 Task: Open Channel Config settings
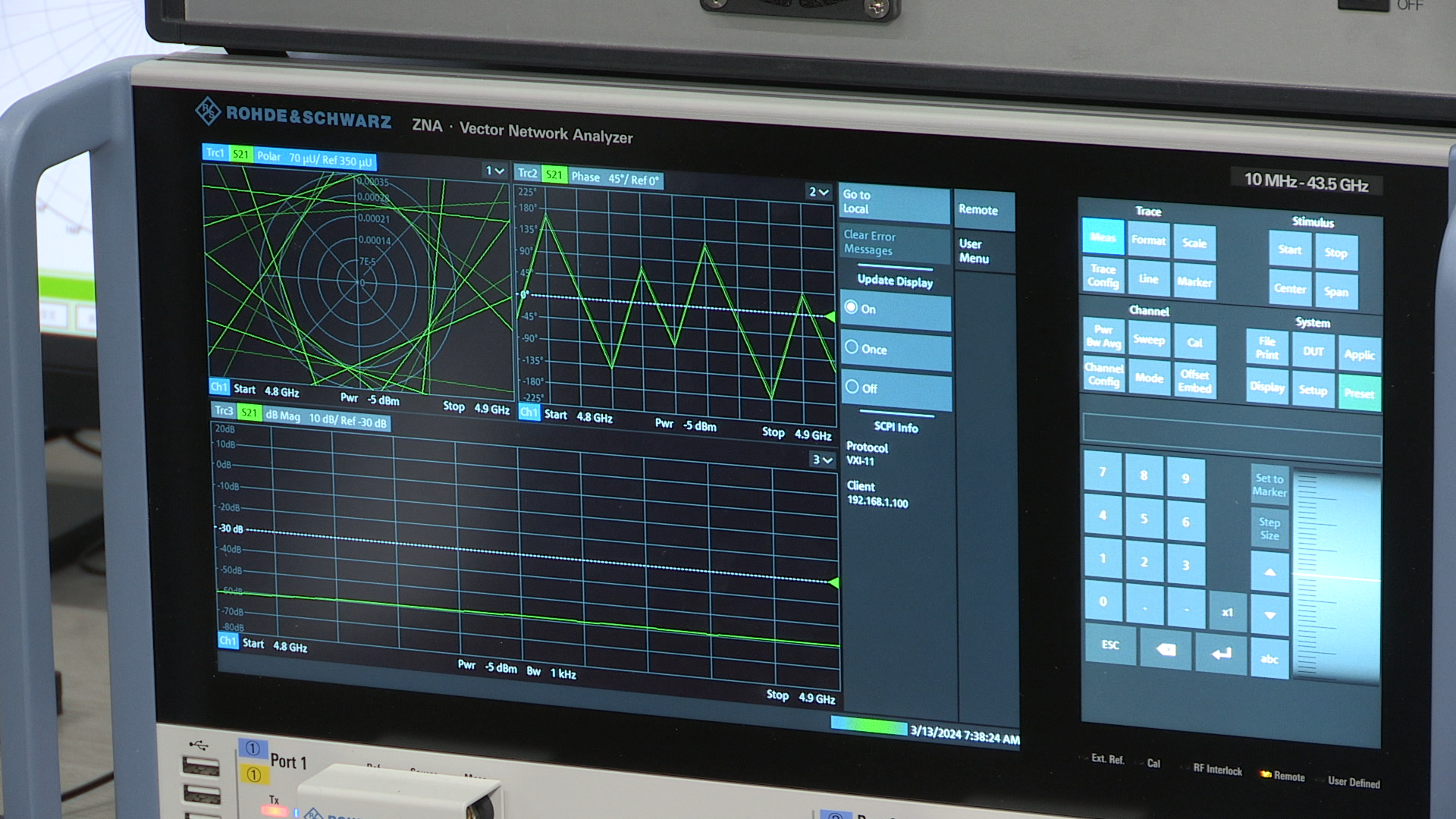pos(1103,375)
